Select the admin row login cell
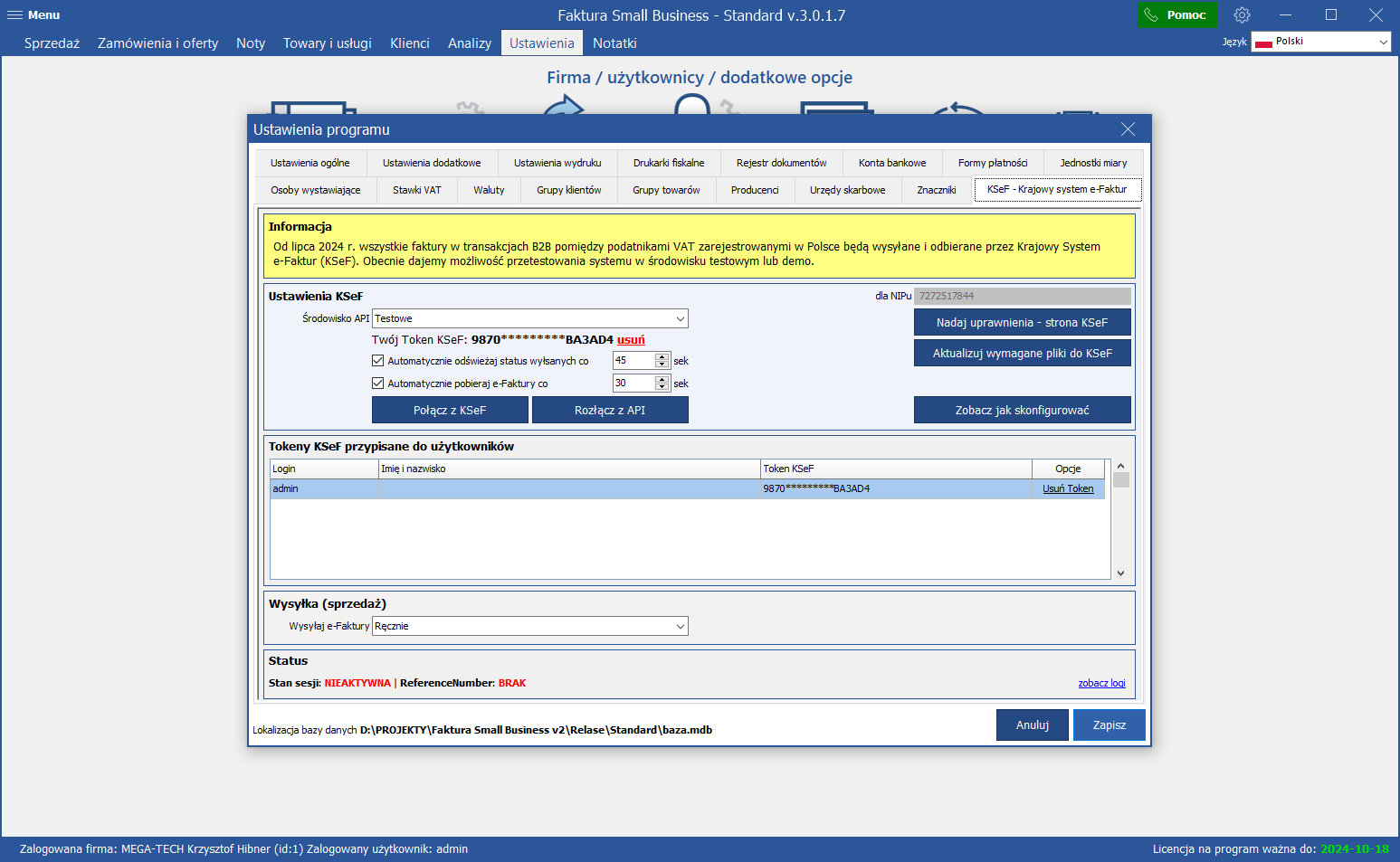This screenshot has height=862, width=1400. click(324, 488)
